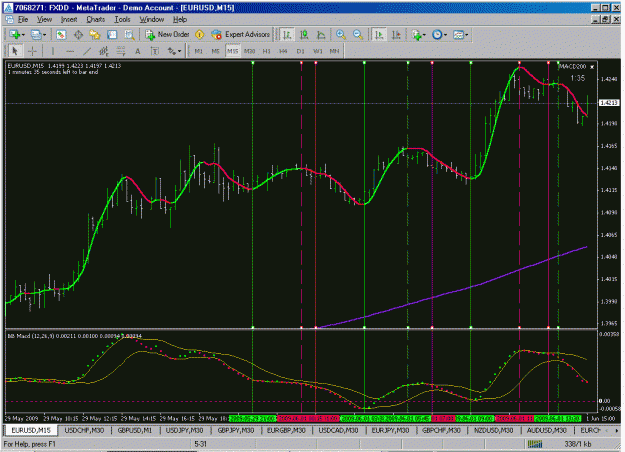The image size is (625, 452).
Task: Select the Fibonacci Retracement tool
Action: tap(121, 51)
